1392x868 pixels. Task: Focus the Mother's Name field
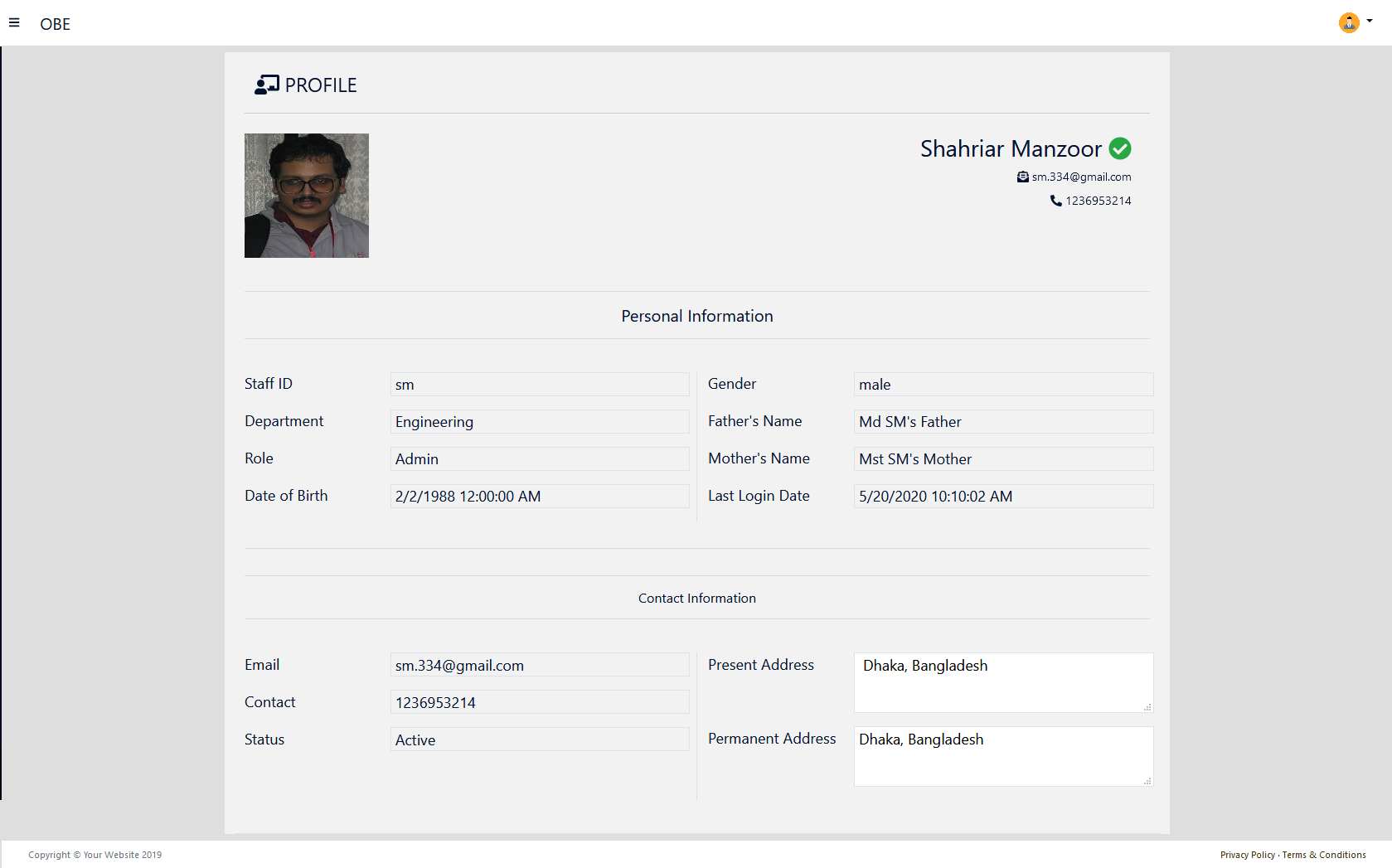click(1004, 459)
